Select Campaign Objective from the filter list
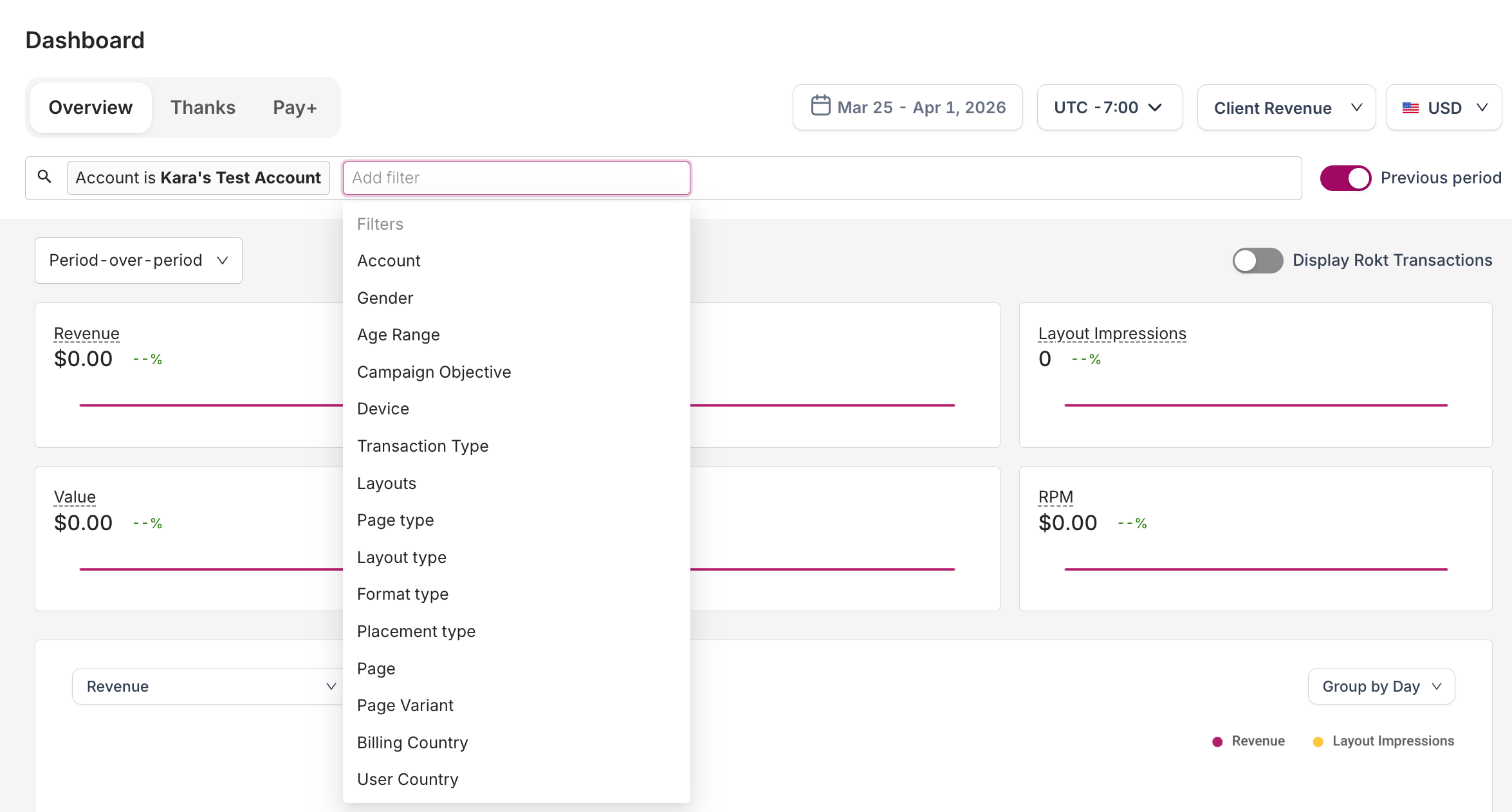Viewport: 1512px width, 812px height. pos(434,372)
